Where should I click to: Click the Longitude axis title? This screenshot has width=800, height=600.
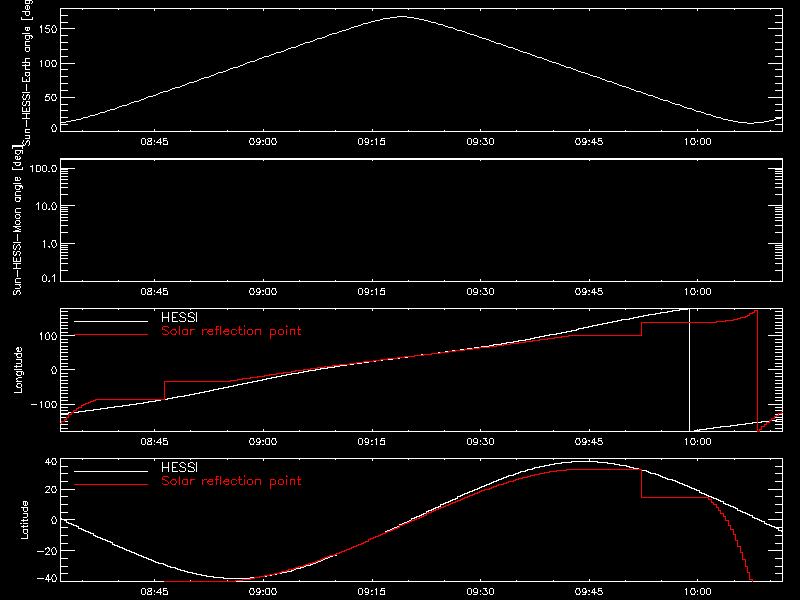18,370
